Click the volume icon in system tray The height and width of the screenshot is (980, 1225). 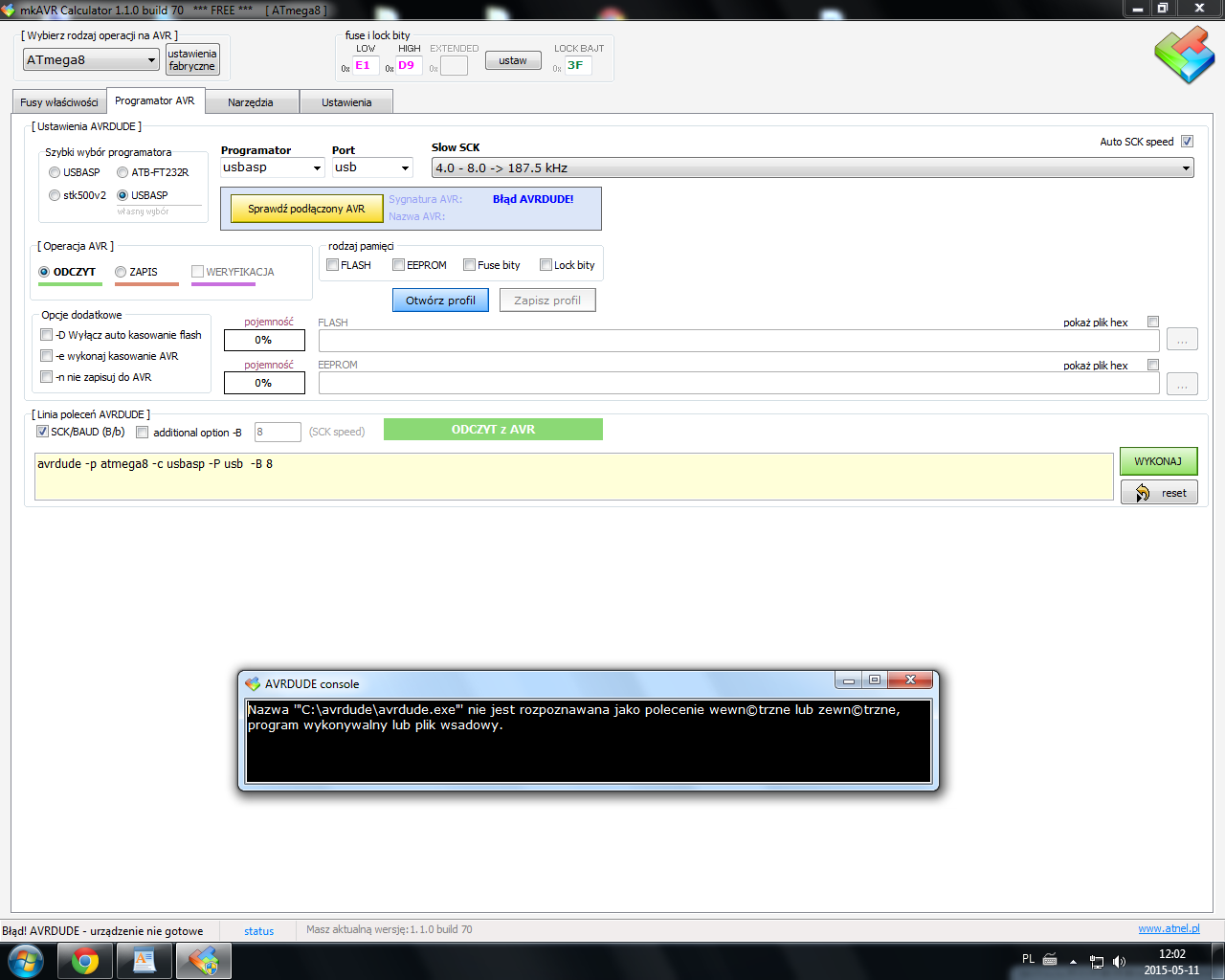[x=1119, y=961]
